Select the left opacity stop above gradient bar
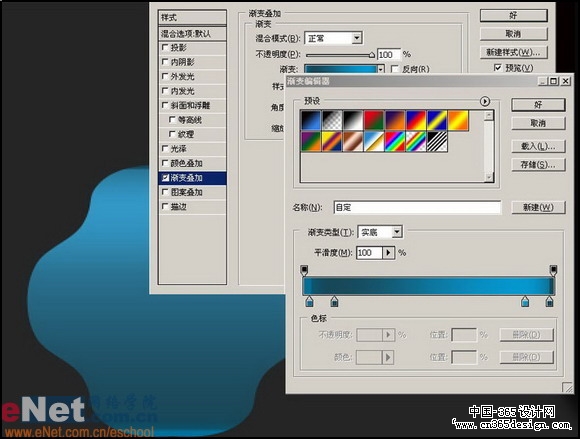Screen dimensions: 580x439 pyautogui.click(x=304, y=270)
